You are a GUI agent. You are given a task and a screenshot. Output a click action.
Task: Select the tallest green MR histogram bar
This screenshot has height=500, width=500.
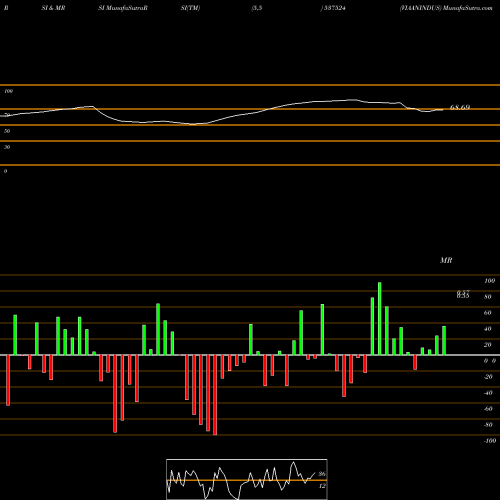pyautogui.click(x=380, y=318)
